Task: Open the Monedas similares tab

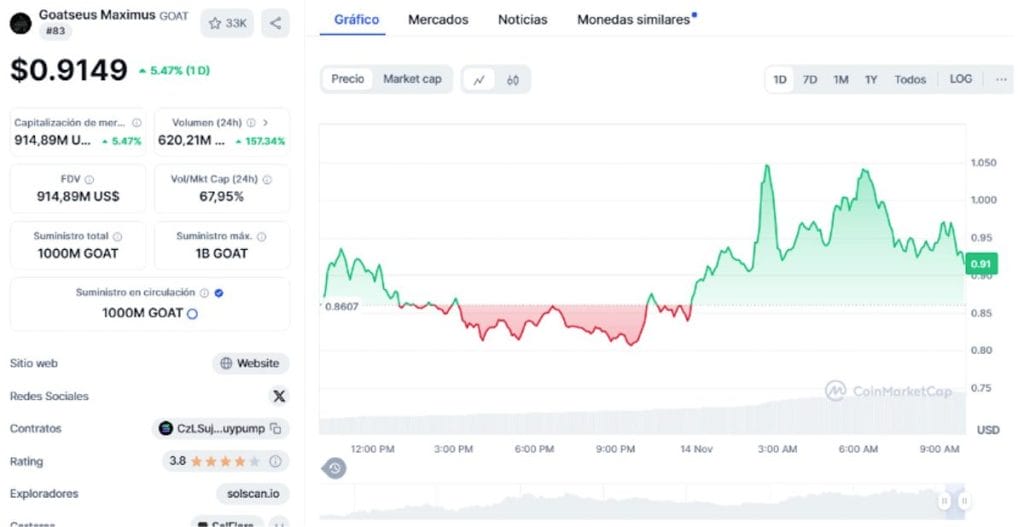Action: pyautogui.click(x=634, y=20)
